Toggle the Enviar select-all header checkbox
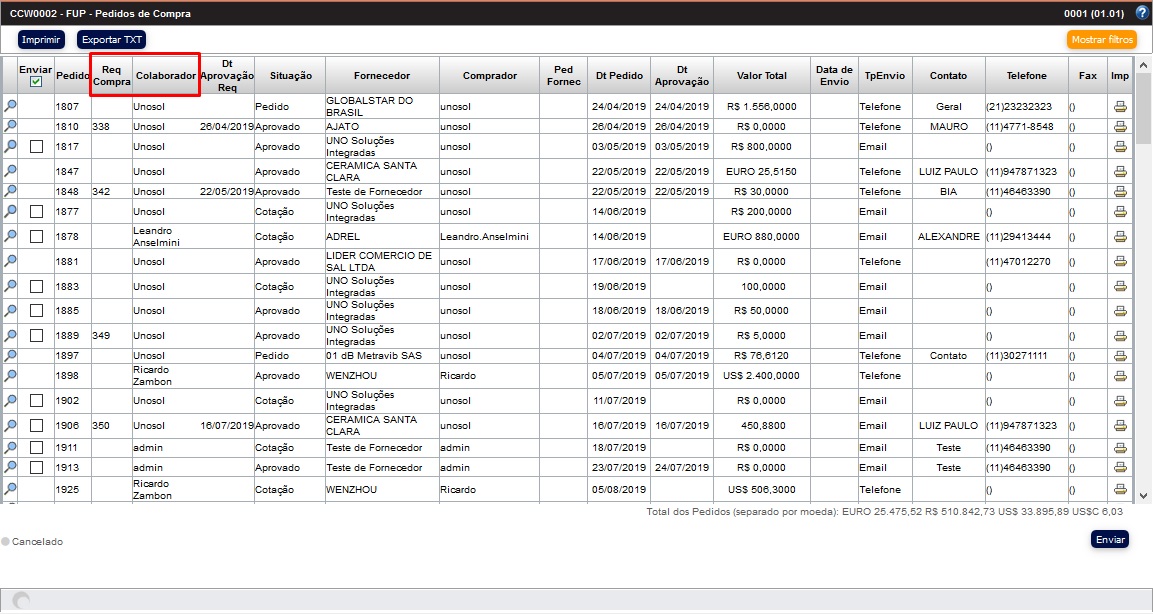This screenshot has height=614, width=1153. point(36,82)
